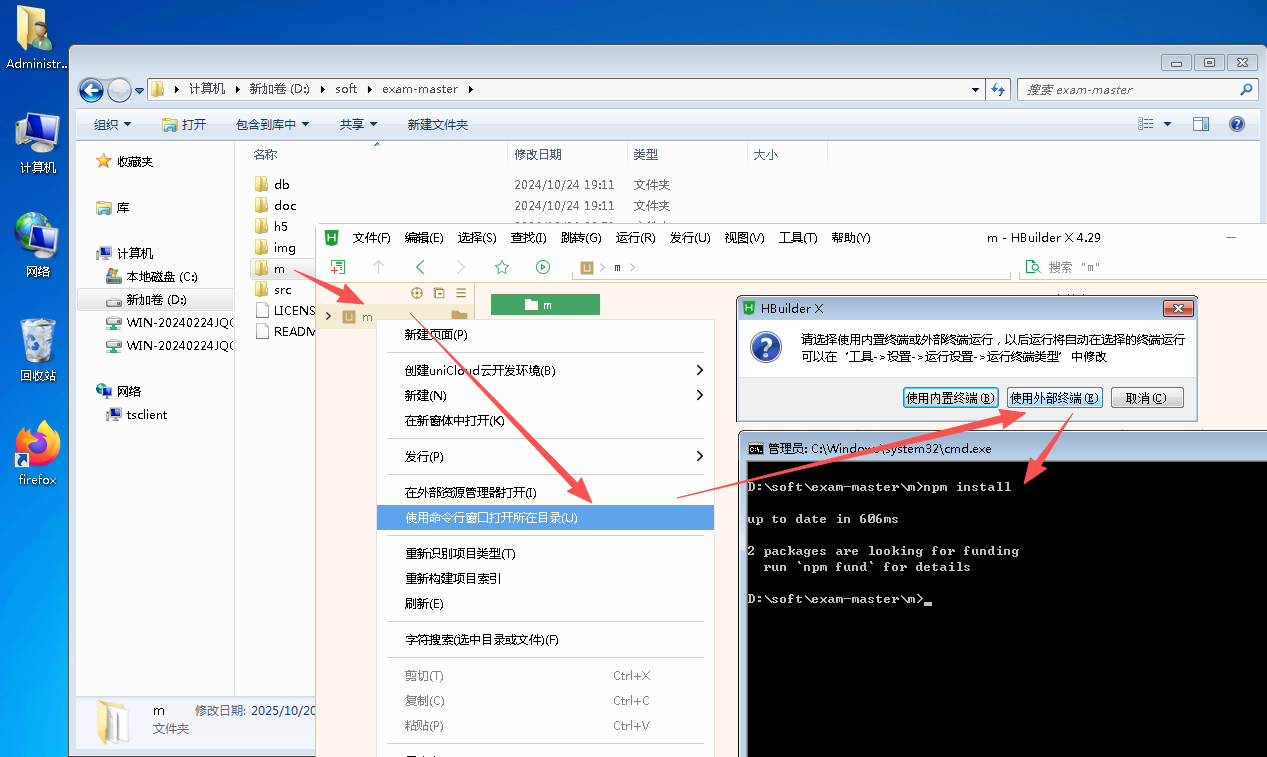Click the 使用外部终端 button
Screen dimensions: 1267x757
(x=1054, y=398)
